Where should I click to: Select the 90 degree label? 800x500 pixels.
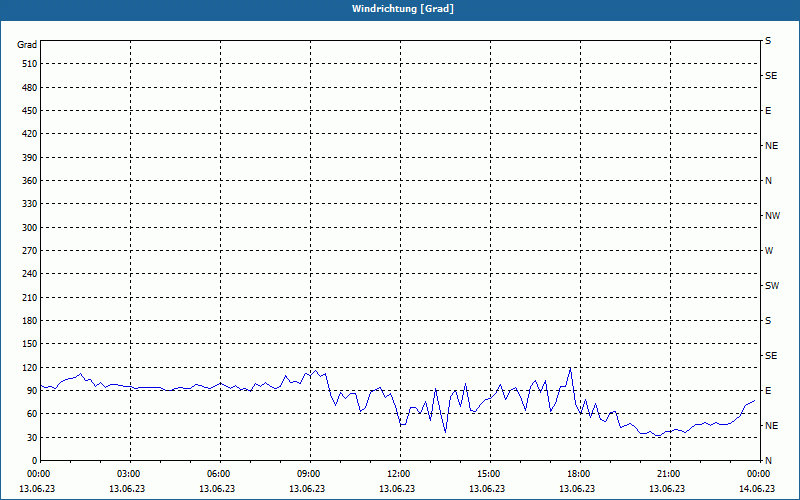pos(32,391)
